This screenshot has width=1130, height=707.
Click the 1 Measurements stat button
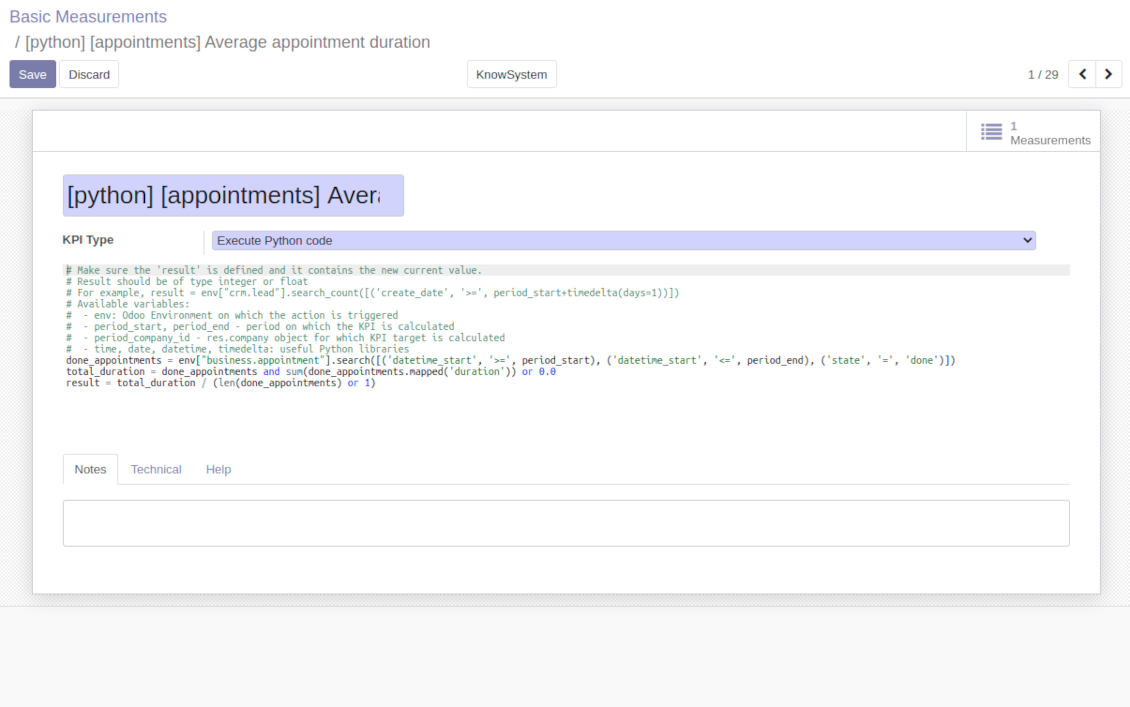(1033, 132)
